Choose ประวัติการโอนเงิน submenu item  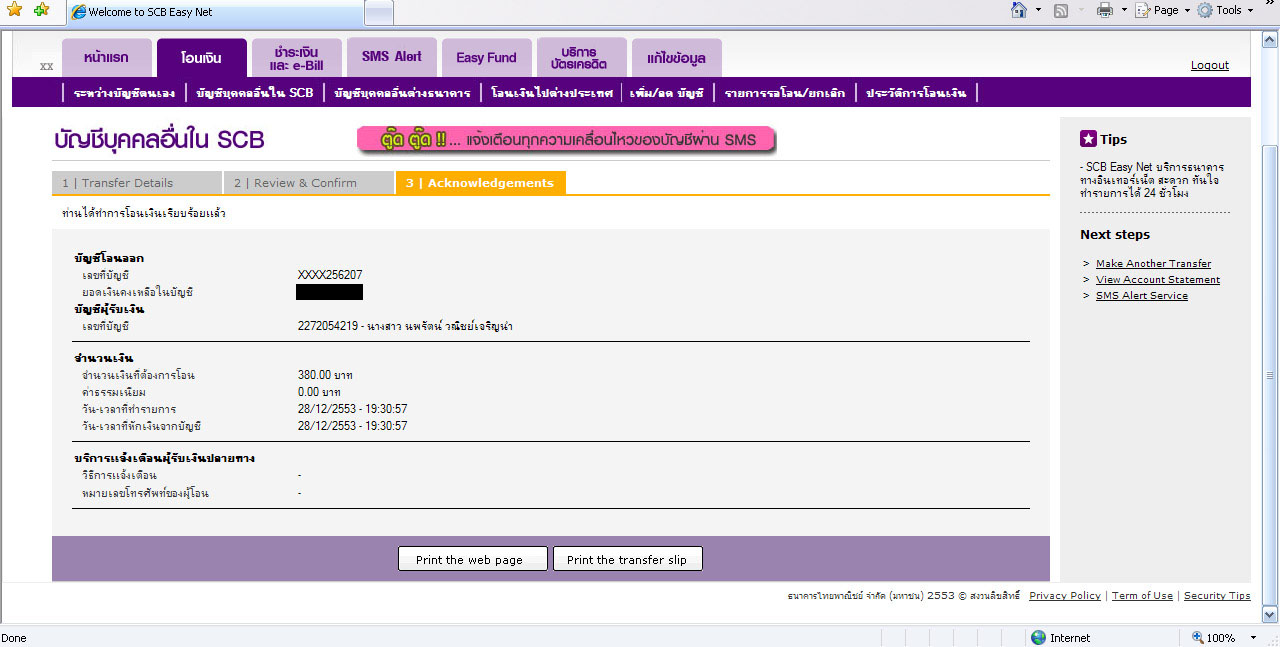pos(916,93)
